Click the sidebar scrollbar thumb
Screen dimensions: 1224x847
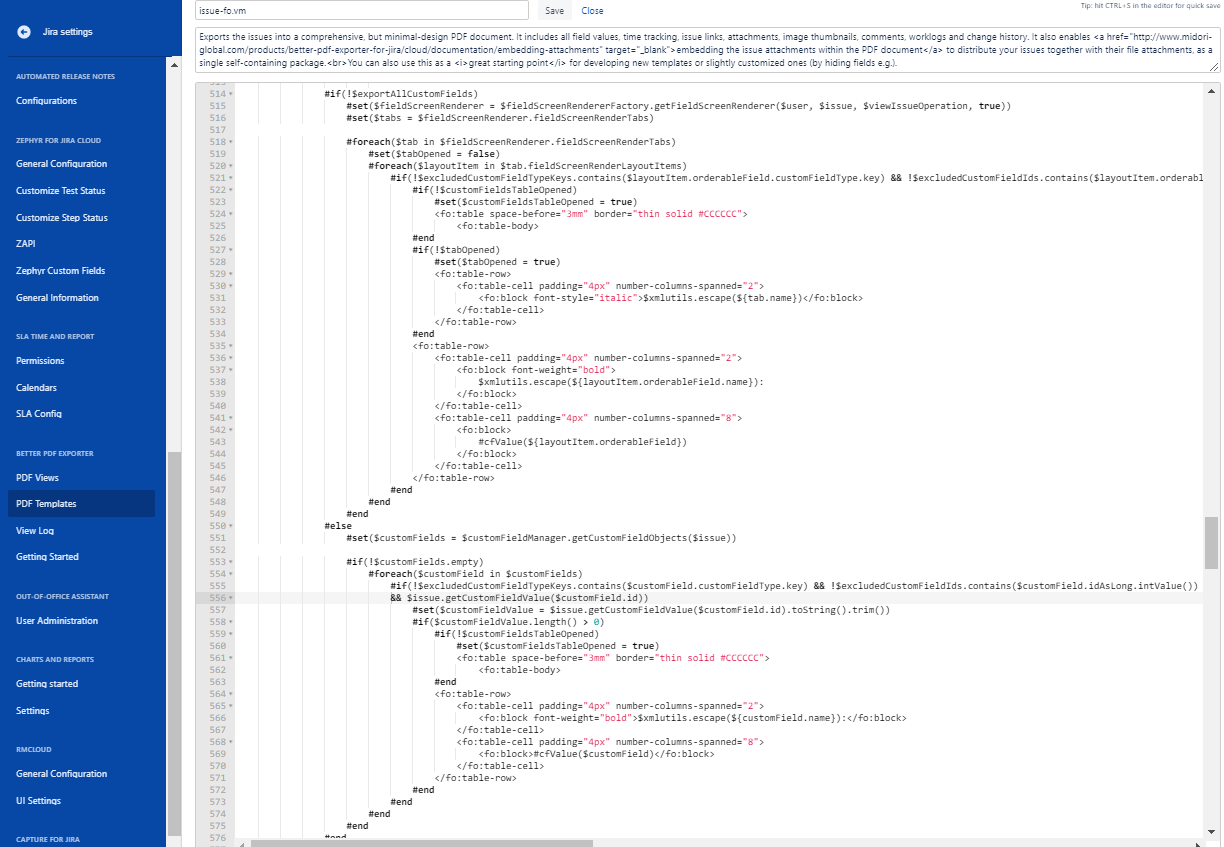174,643
